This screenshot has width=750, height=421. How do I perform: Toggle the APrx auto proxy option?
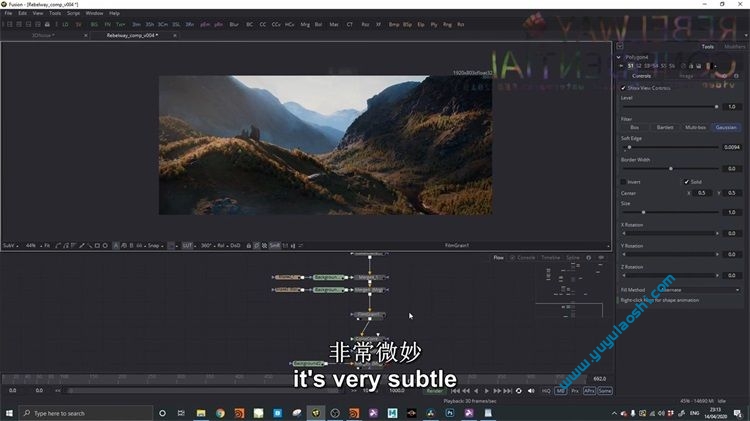pyautogui.click(x=589, y=391)
